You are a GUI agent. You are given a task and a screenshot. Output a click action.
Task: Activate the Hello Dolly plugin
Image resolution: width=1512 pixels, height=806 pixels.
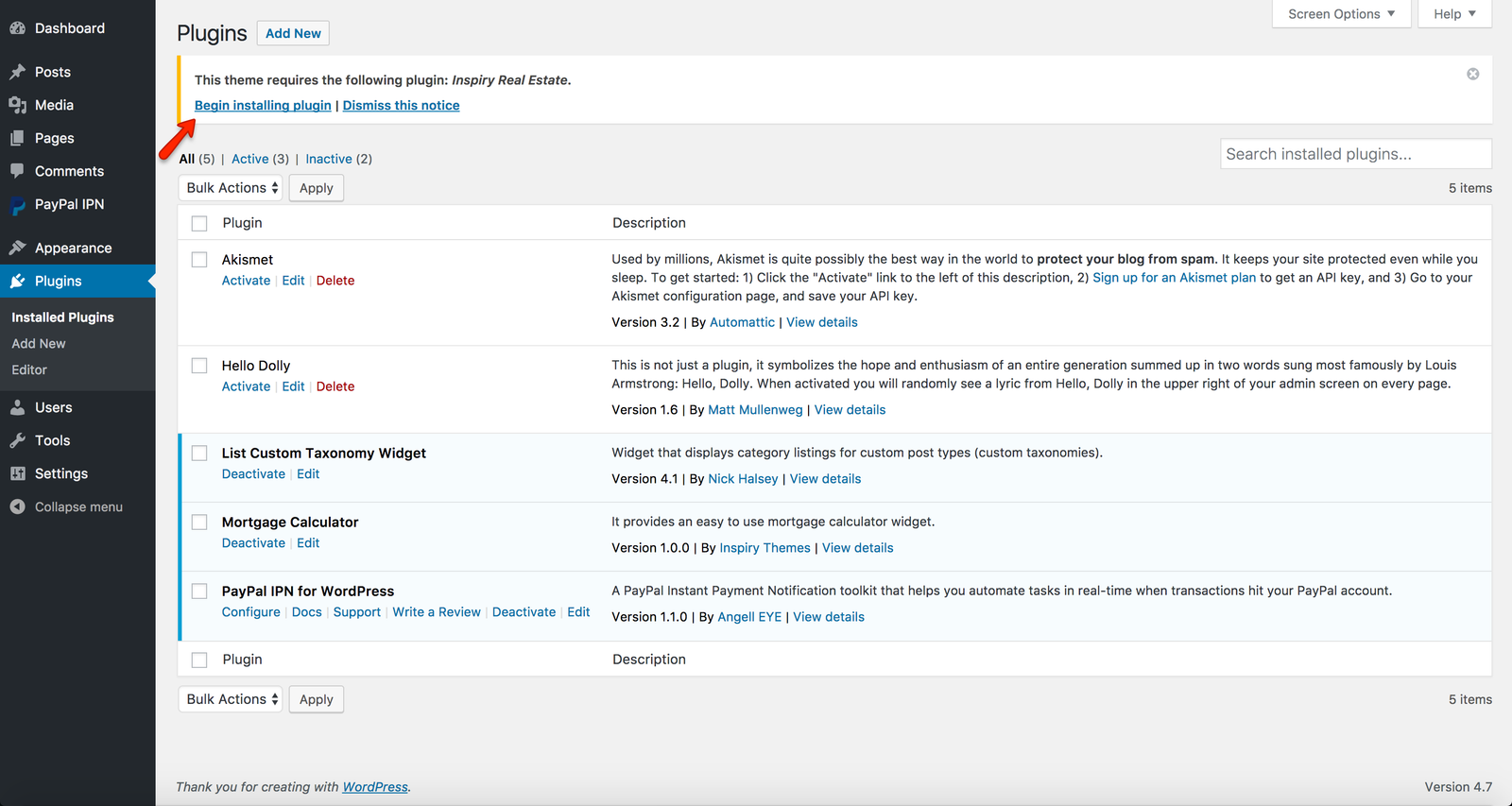point(246,386)
